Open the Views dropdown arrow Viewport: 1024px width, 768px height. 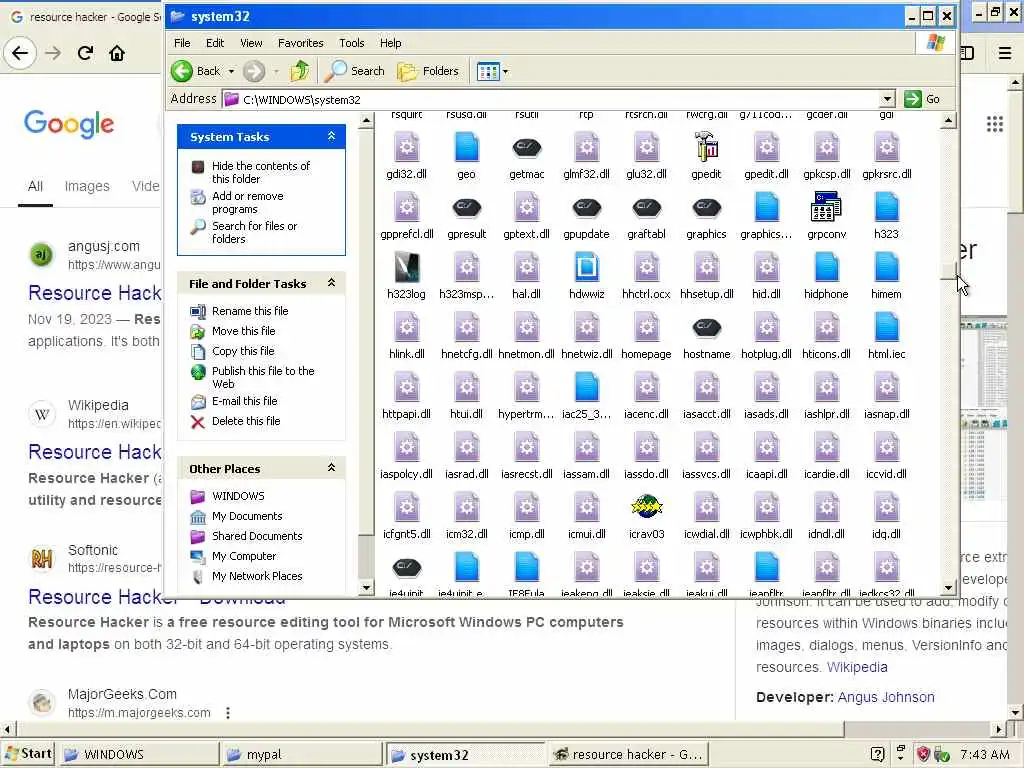(x=505, y=71)
